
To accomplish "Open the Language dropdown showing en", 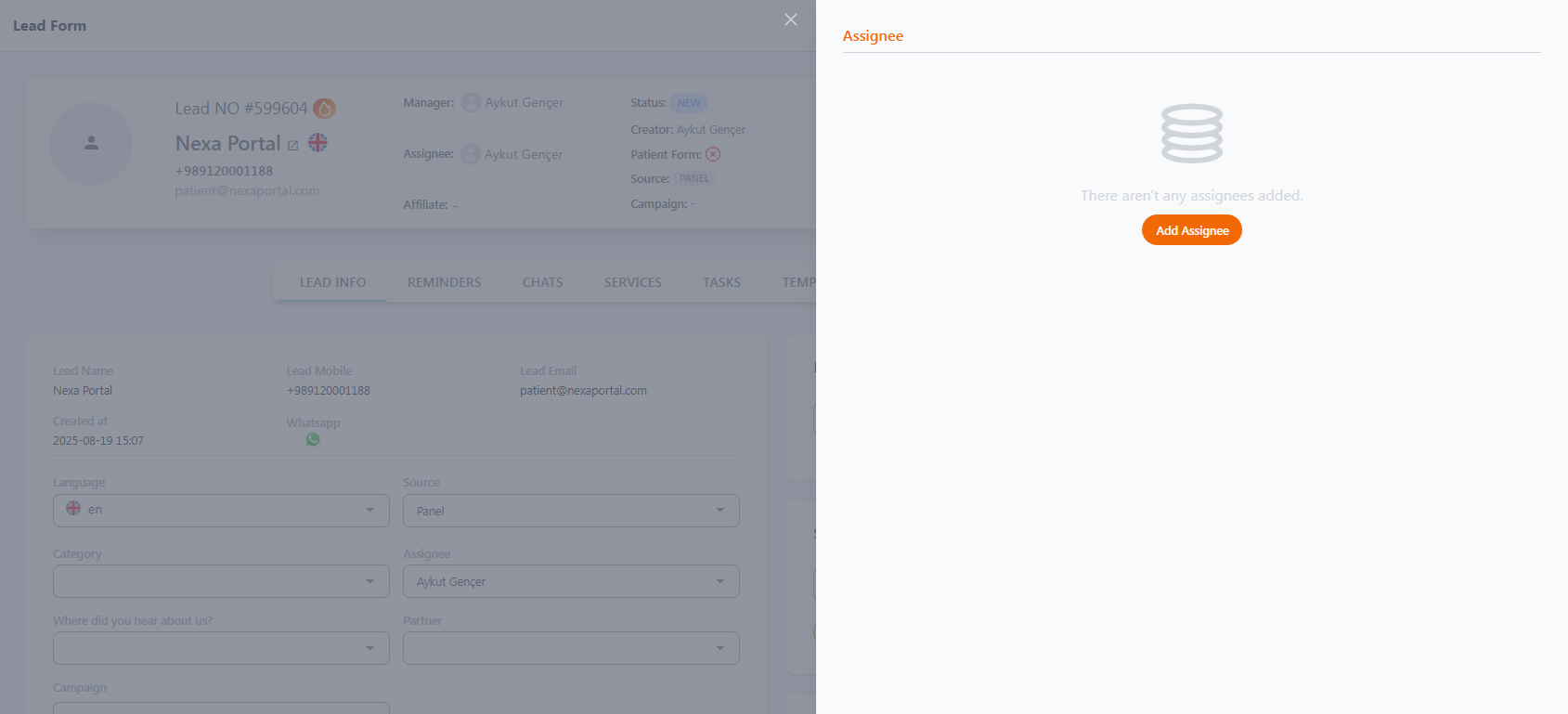I will click(x=221, y=511).
